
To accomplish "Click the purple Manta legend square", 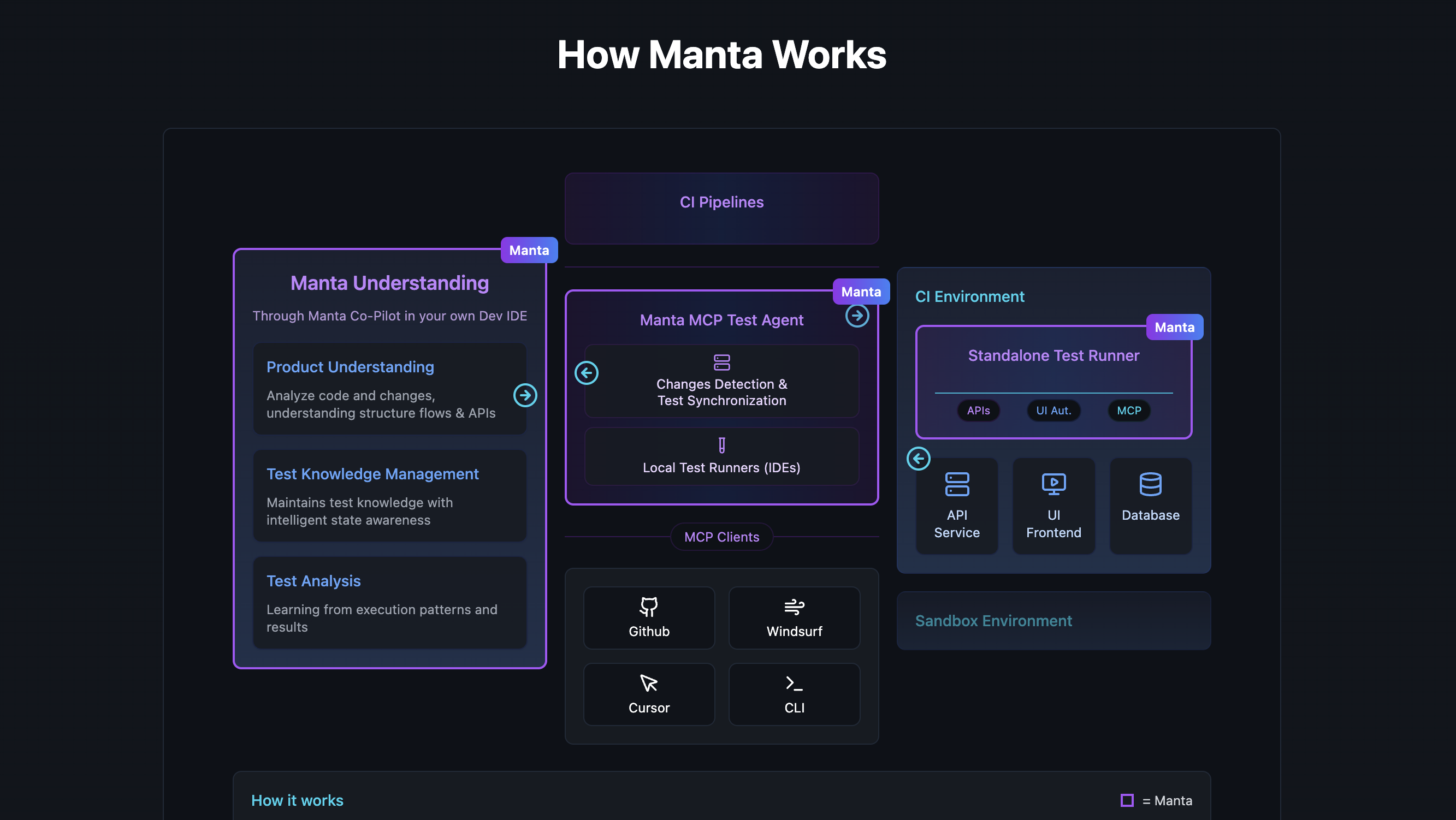I will (x=1127, y=800).
